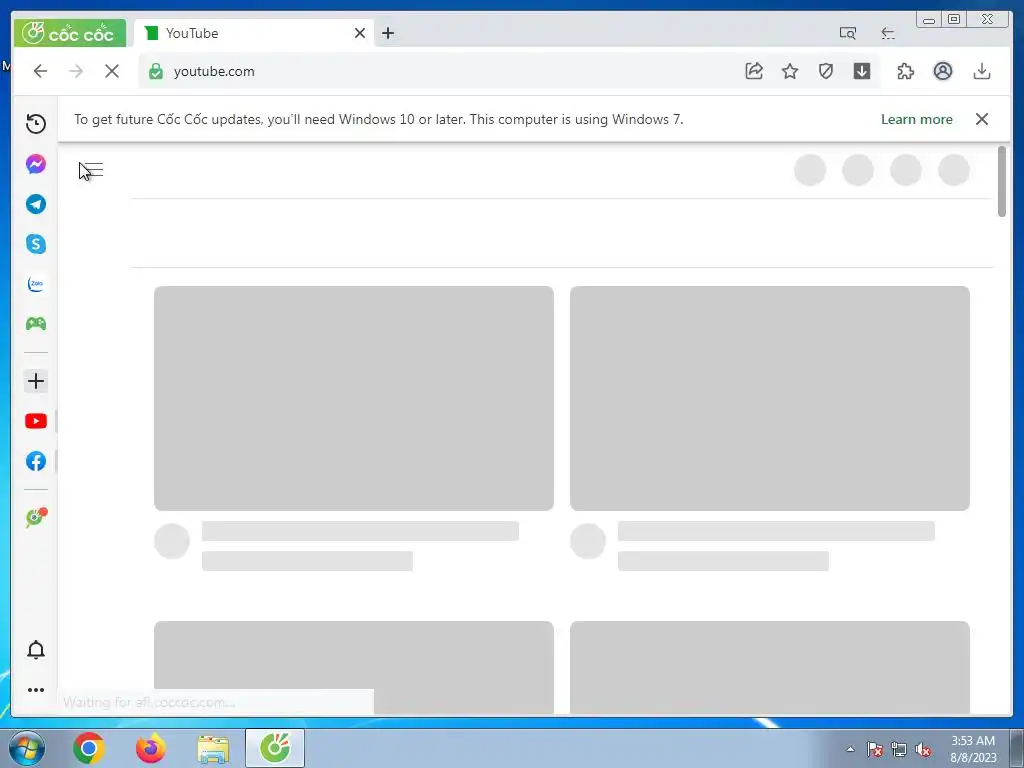Open the Windows Start button
This screenshot has width=1024, height=768.
(27, 748)
